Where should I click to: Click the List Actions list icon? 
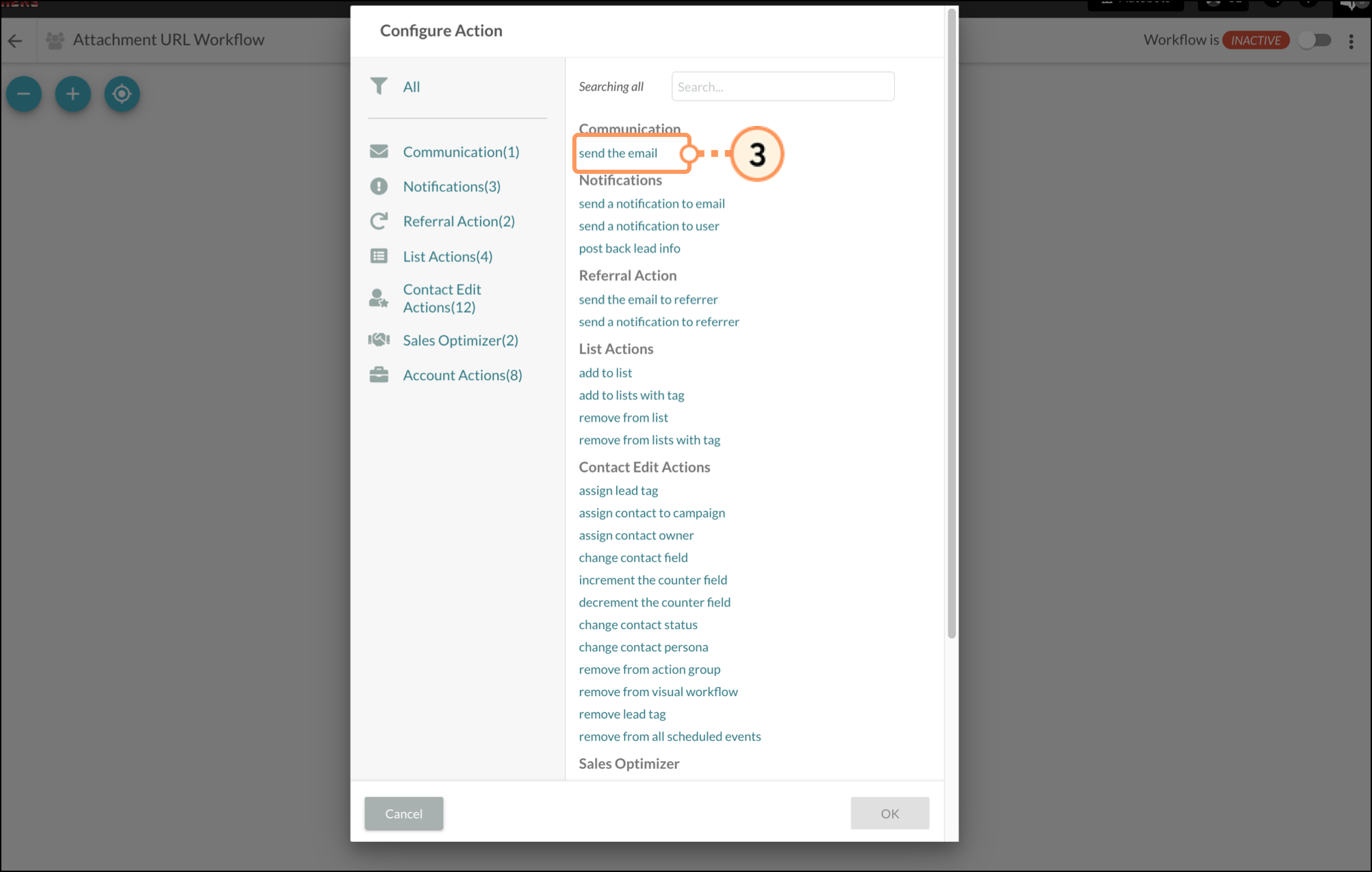(x=379, y=256)
